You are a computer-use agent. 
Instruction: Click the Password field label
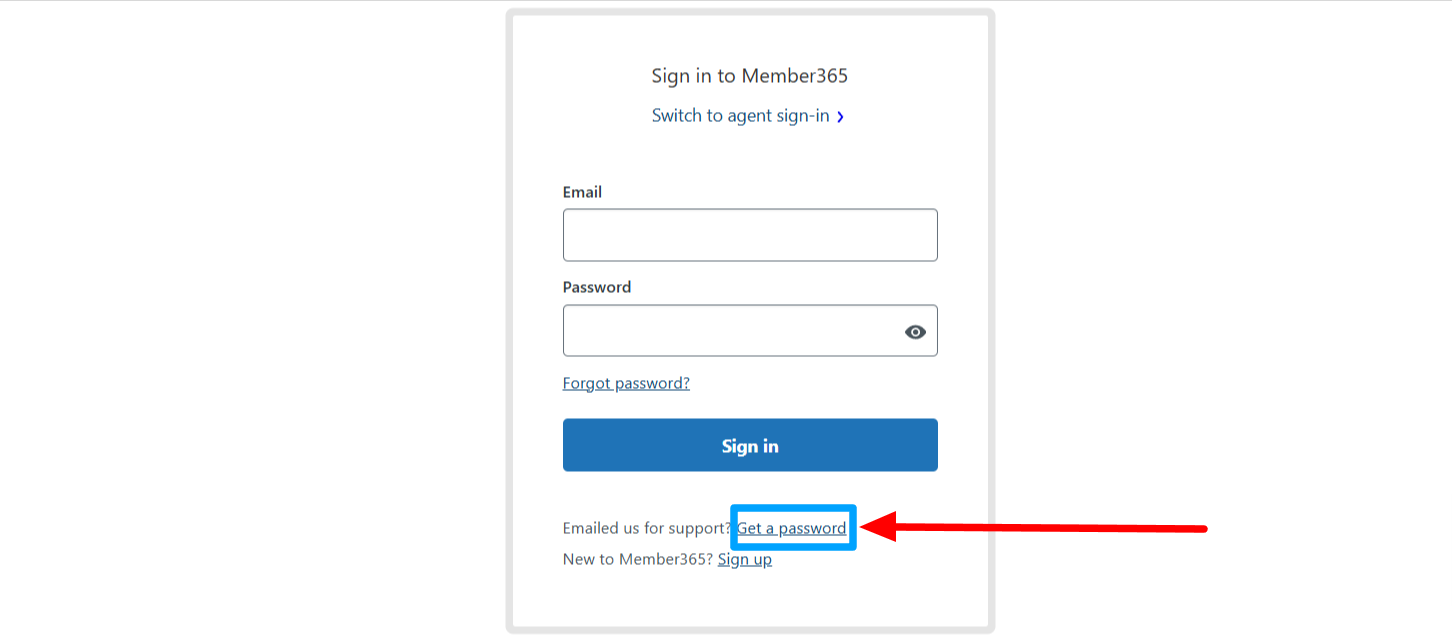[x=597, y=287]
